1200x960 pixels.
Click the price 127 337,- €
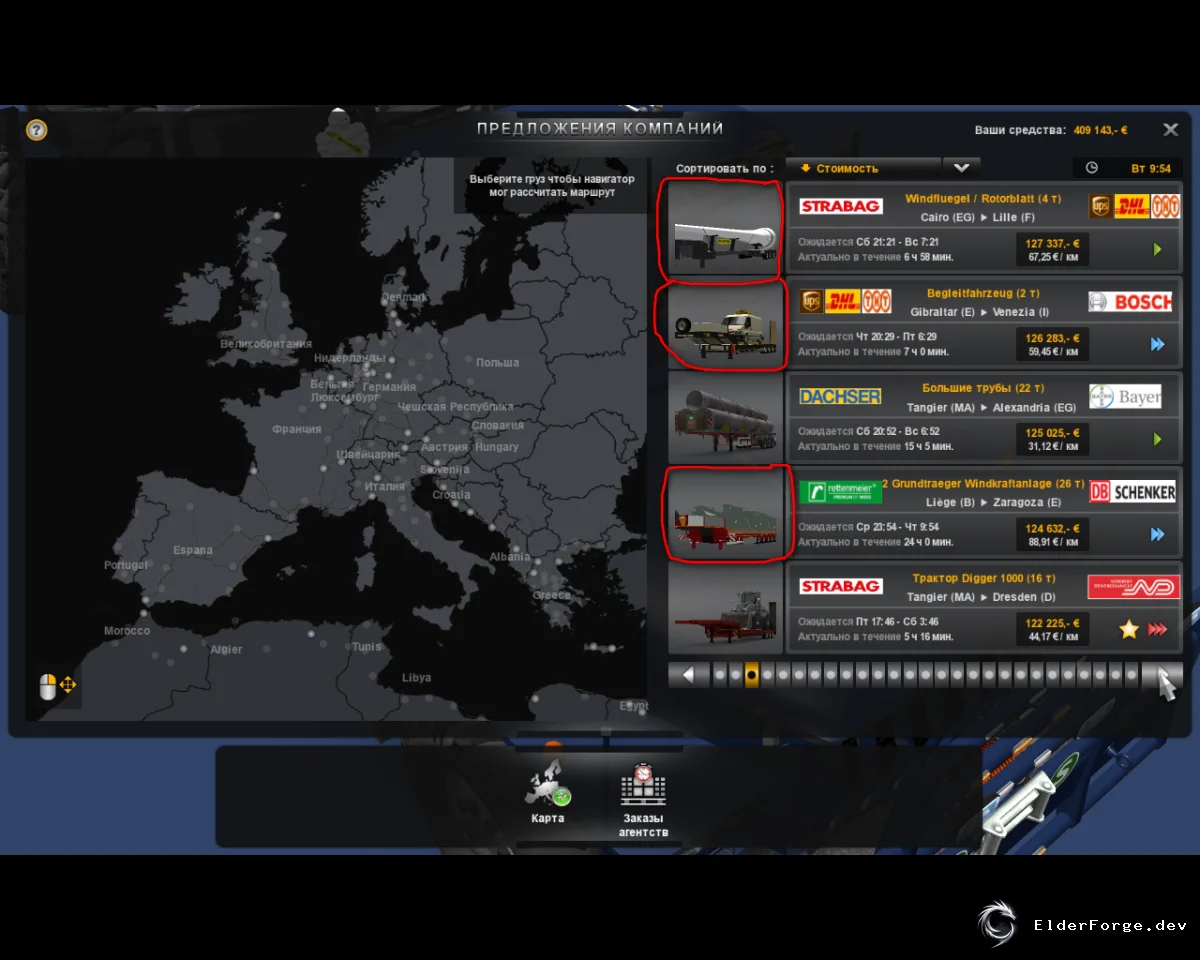click(1052, 242)
